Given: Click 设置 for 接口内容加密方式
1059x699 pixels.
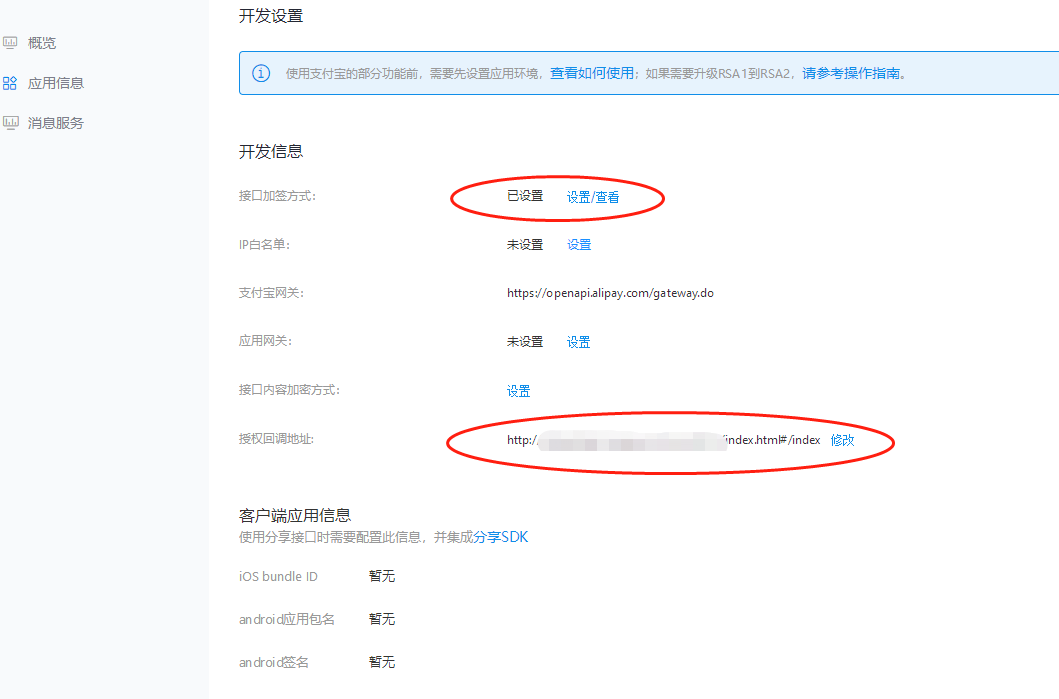Looking at the screenshot, I should pyautogui.click(x=519, y=391).
